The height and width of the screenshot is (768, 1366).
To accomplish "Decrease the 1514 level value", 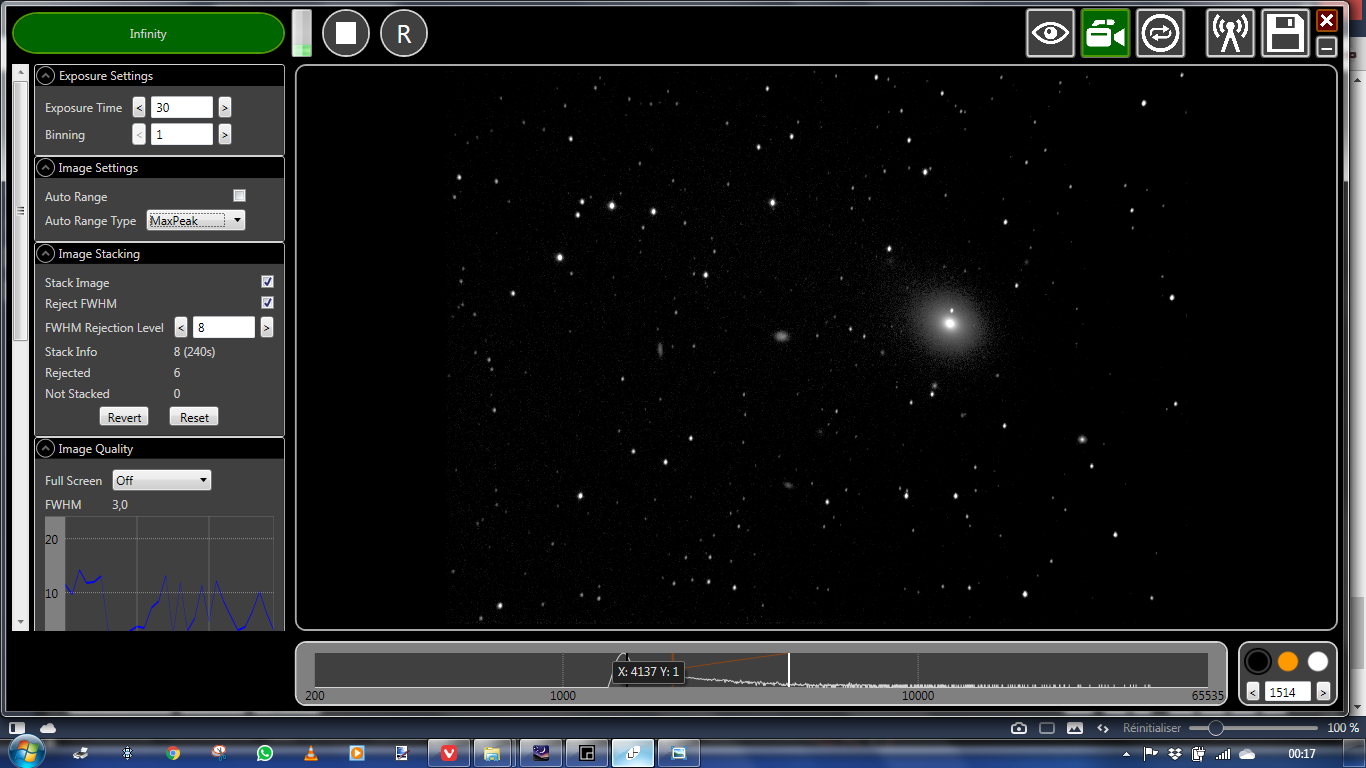I will 1253,691.
